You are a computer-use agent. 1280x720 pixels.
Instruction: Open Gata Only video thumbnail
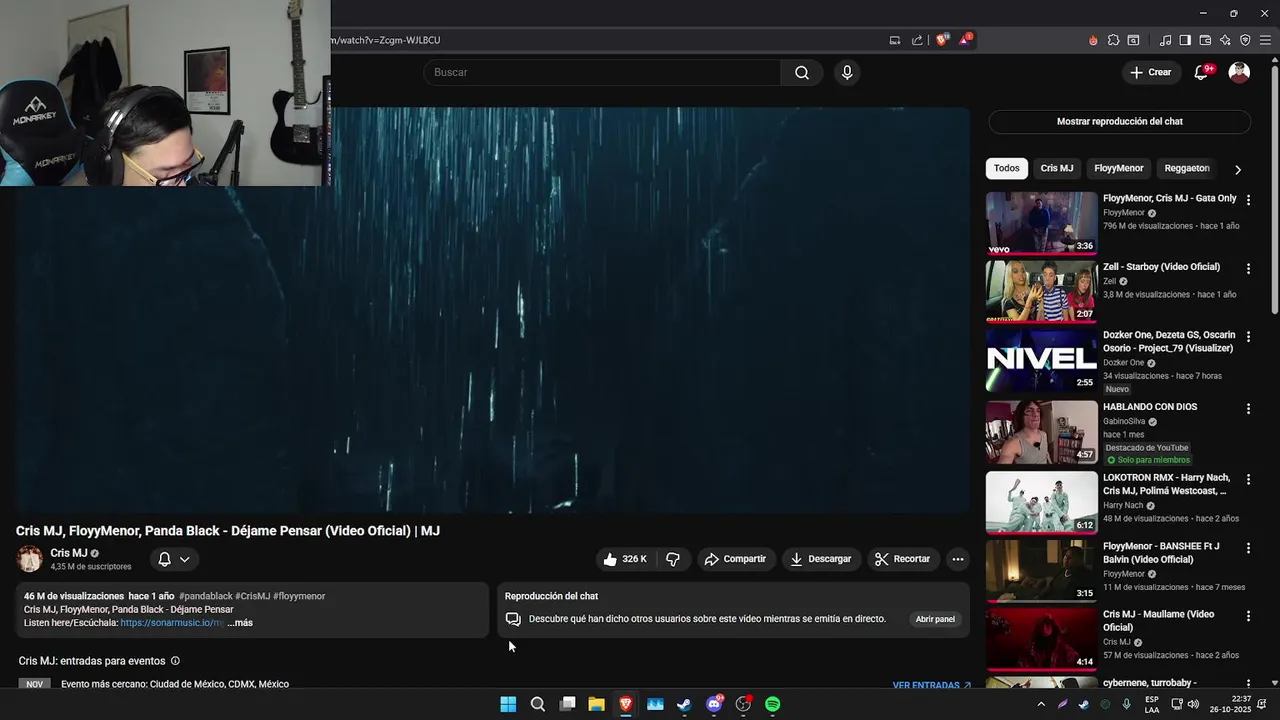coord(1041,223)
